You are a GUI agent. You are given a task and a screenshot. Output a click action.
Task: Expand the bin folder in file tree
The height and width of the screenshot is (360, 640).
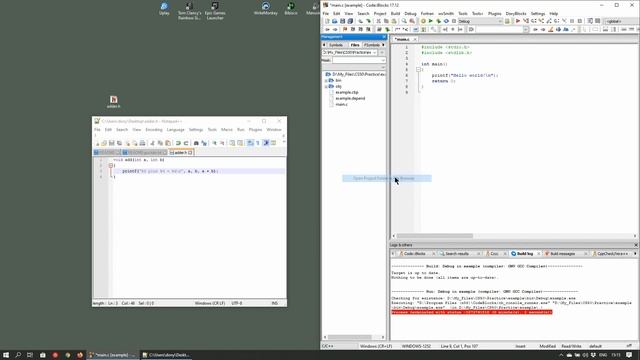click(x=326, y=81)
